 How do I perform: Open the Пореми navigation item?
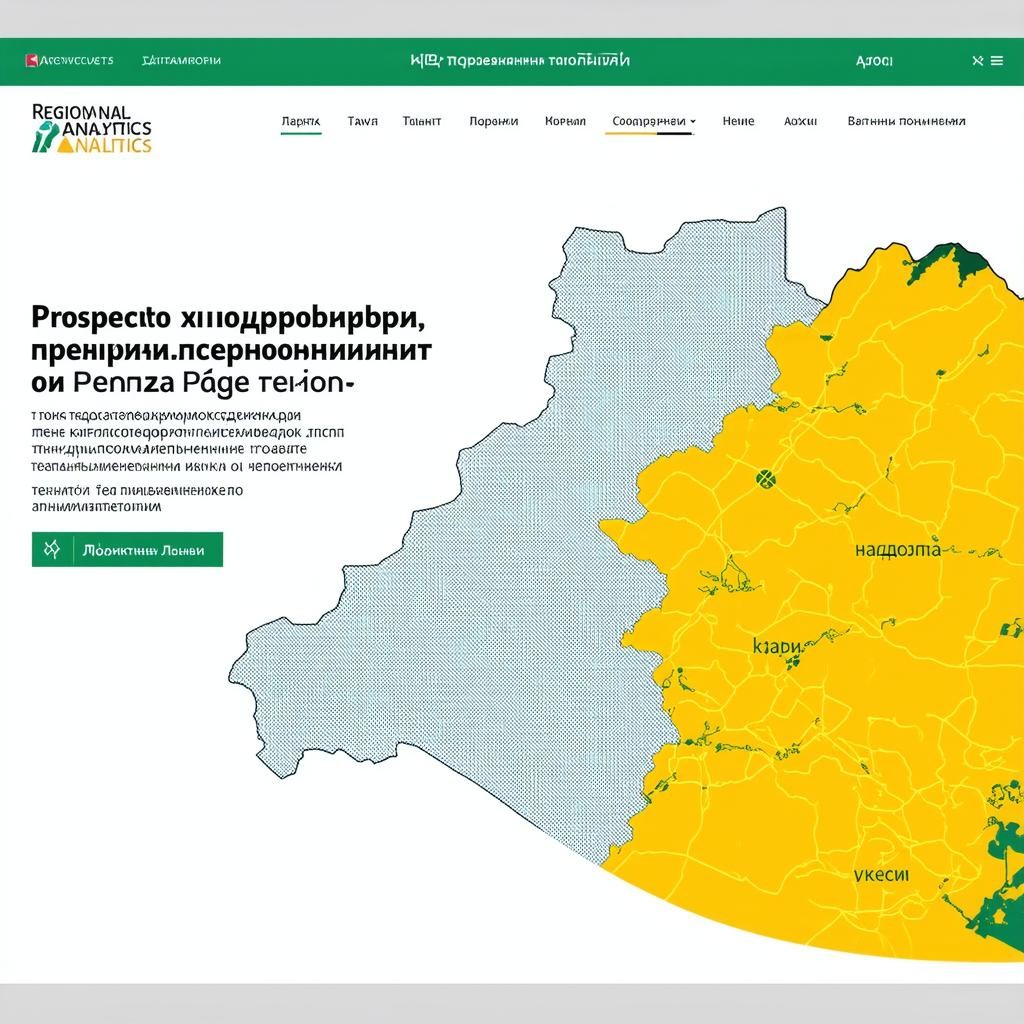tap(493, 121)
